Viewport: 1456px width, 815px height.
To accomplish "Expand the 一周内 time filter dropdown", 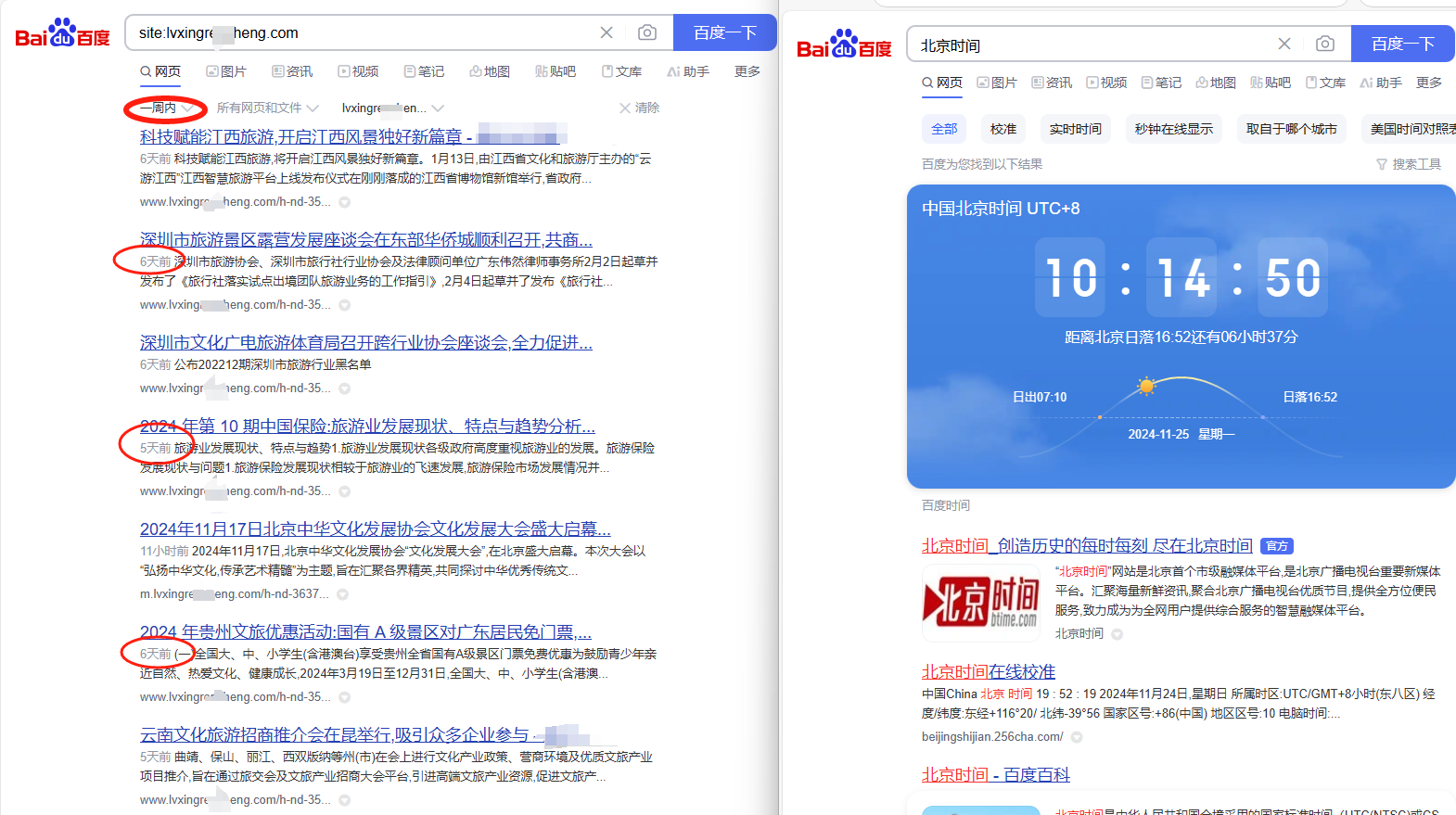I will point(167,108).
